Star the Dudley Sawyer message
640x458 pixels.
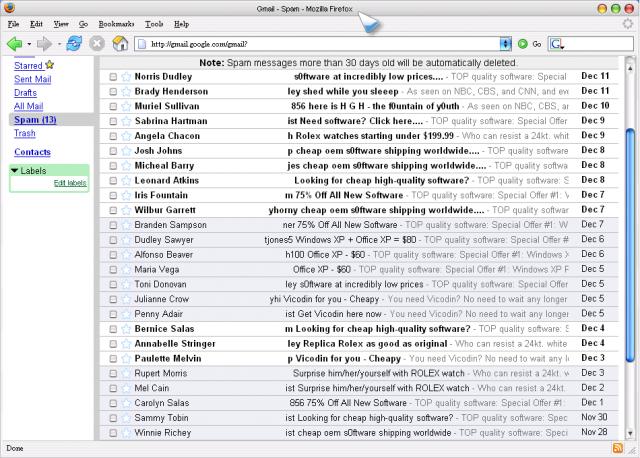pyautogui.click(x=126, y=240)
